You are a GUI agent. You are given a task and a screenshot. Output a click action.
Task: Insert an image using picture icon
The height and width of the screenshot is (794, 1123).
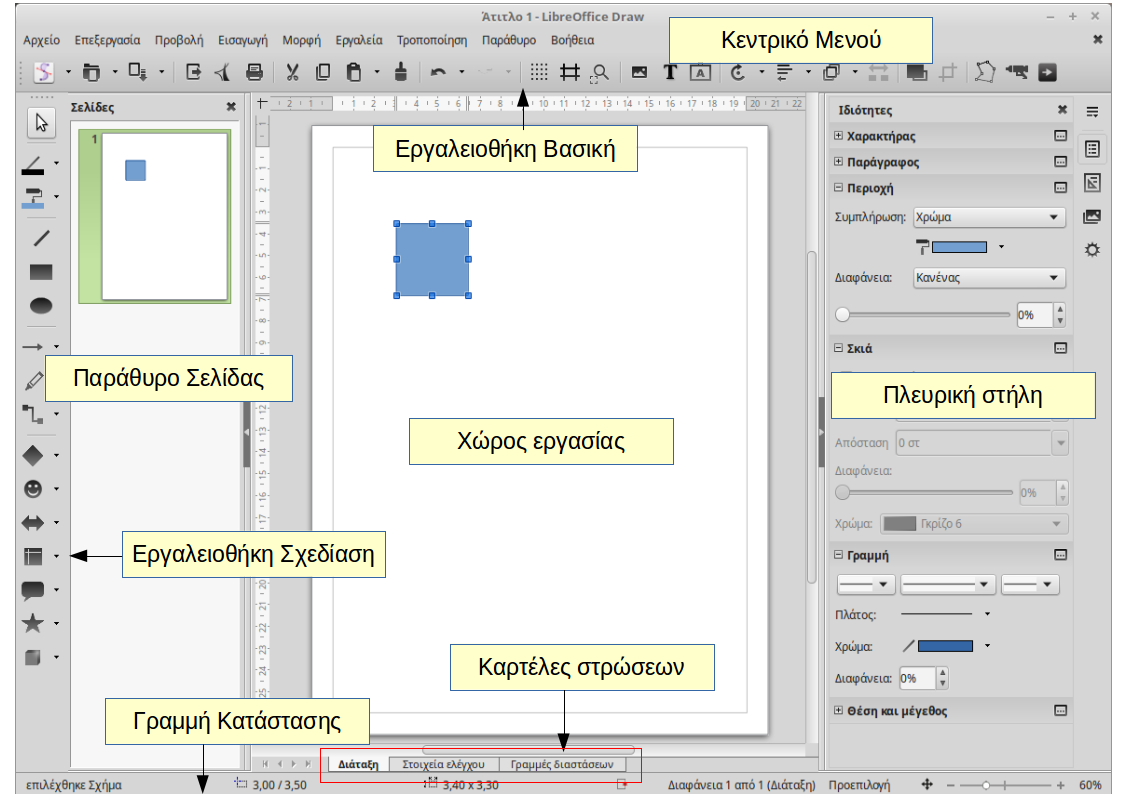639,72
